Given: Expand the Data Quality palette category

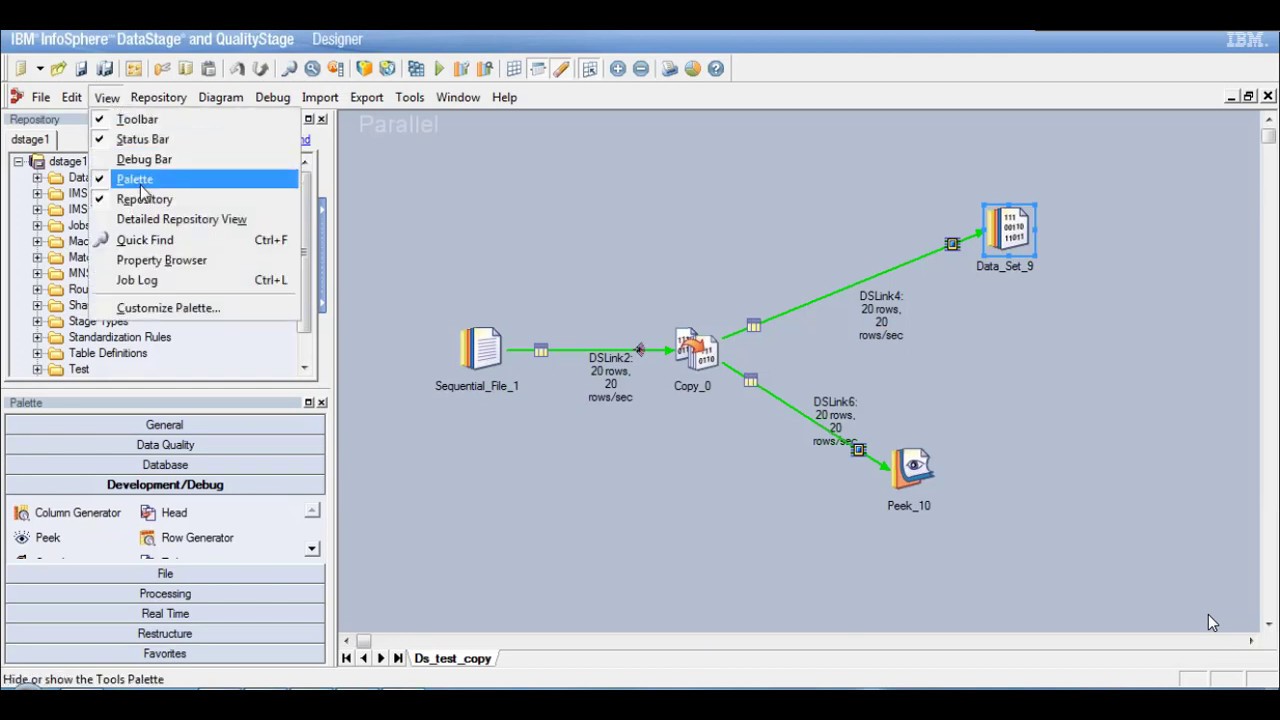Looking at the screenshot, I should pos(165,445).
